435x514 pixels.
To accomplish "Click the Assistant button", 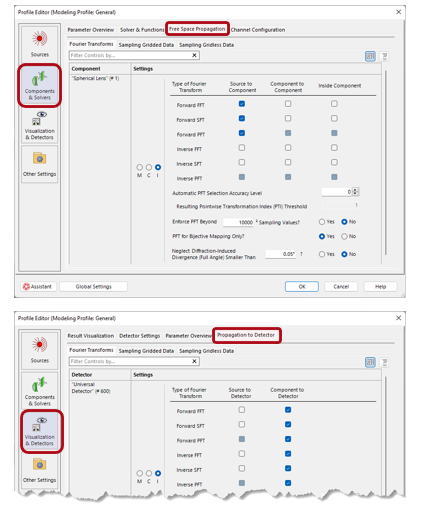I will pos(38,286).
